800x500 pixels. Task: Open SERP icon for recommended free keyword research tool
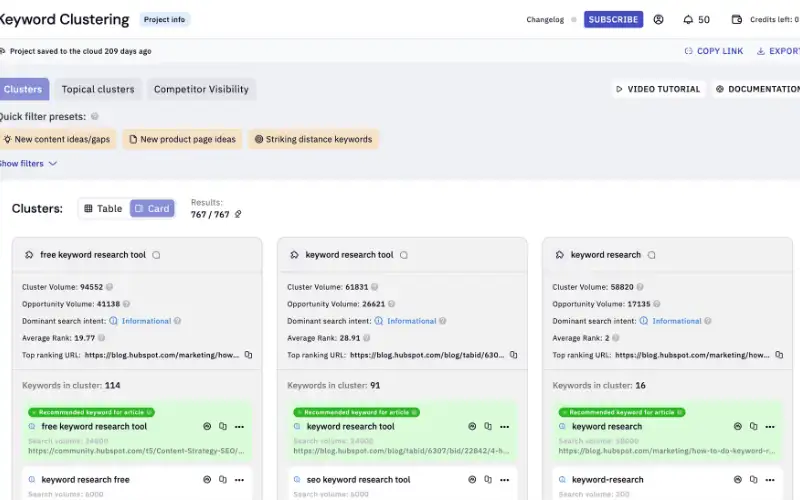[207, 427]
